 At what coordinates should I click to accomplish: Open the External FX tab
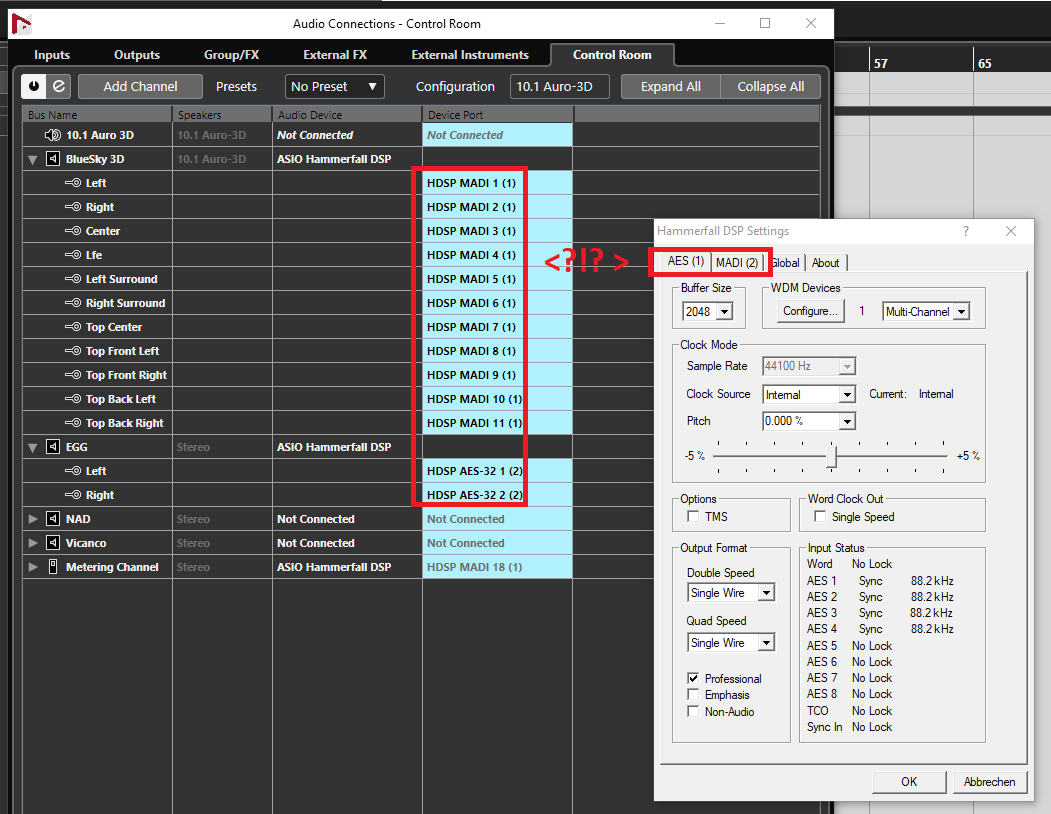pos(334,55)
